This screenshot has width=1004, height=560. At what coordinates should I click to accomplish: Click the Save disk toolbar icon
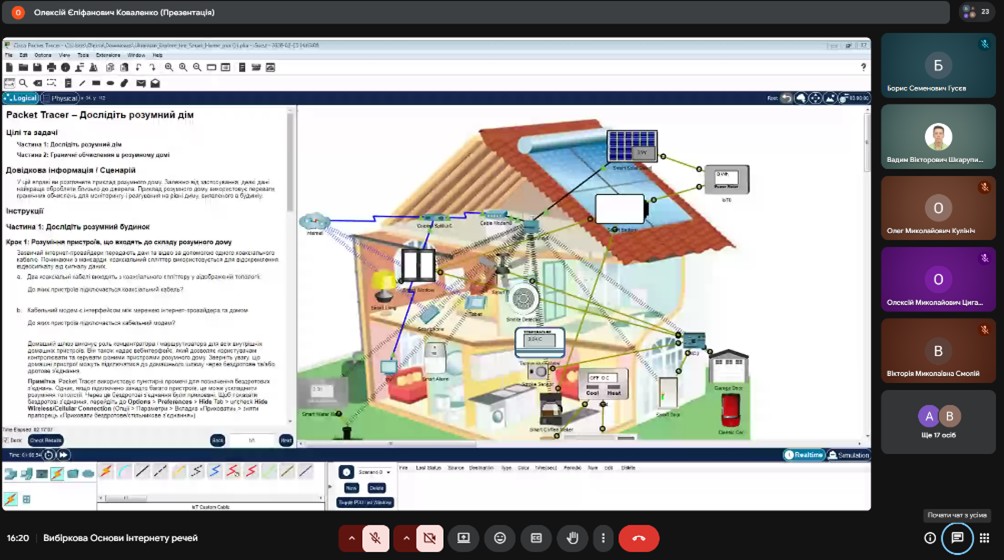(x=37, y=67)
